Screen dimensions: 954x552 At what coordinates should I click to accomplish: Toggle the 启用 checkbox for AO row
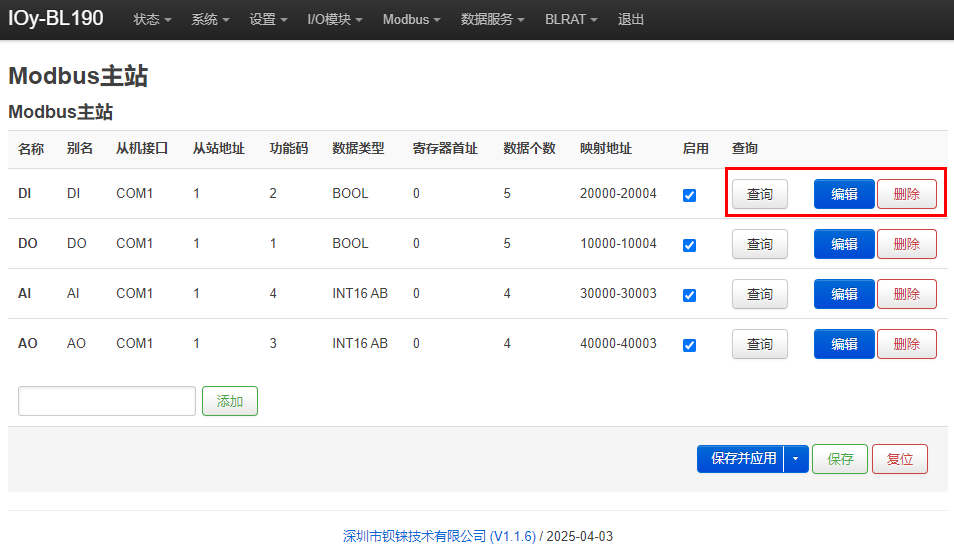pos(689,345)
